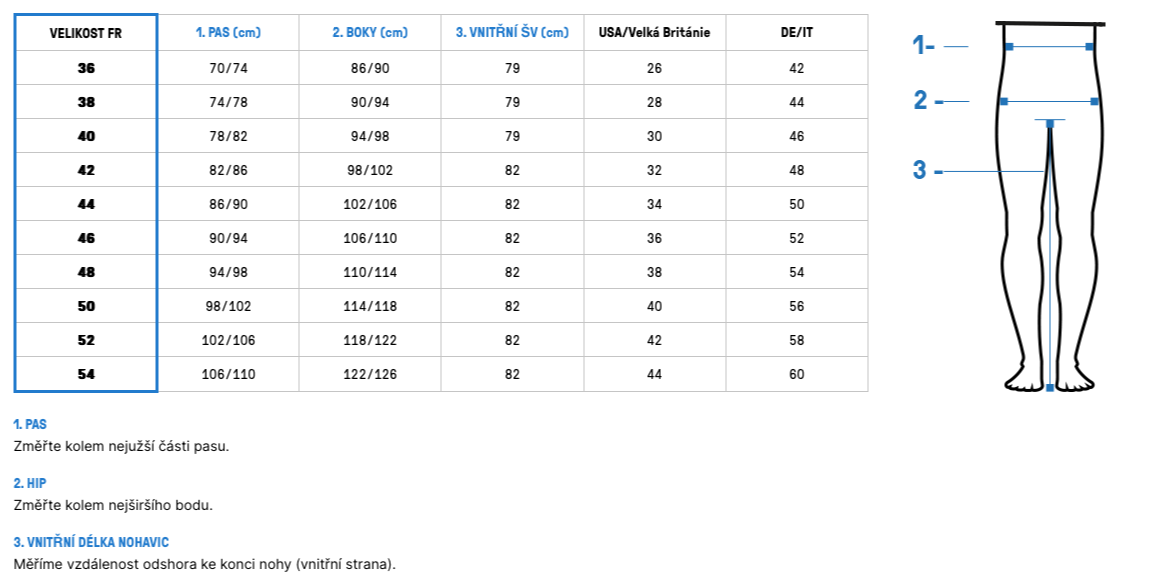Select FR size 36 in the first column
The width and height of the screenshot is (1158, 583).
click(86, 69)
